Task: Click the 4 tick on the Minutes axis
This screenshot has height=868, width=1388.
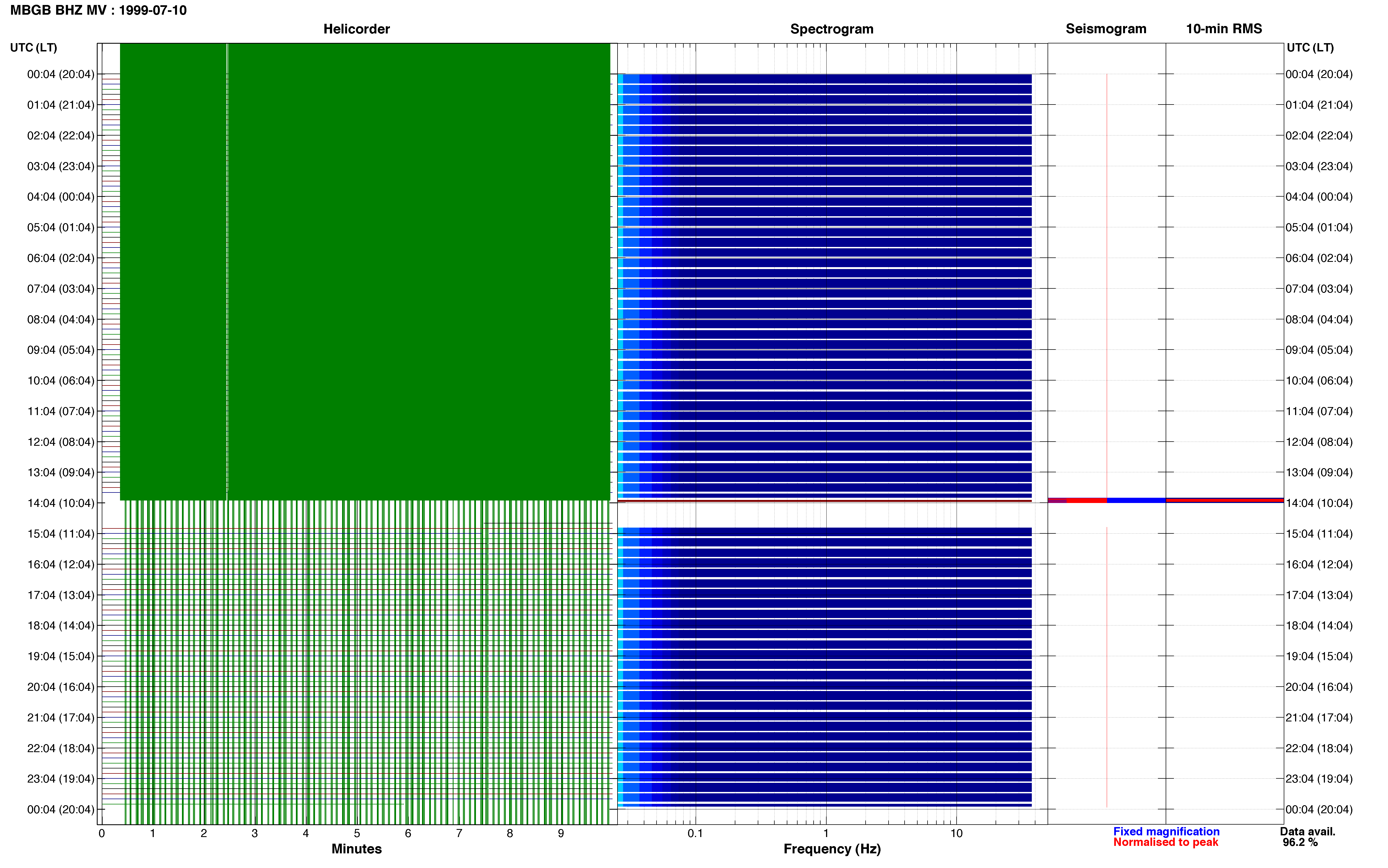Action: [306, 833]
